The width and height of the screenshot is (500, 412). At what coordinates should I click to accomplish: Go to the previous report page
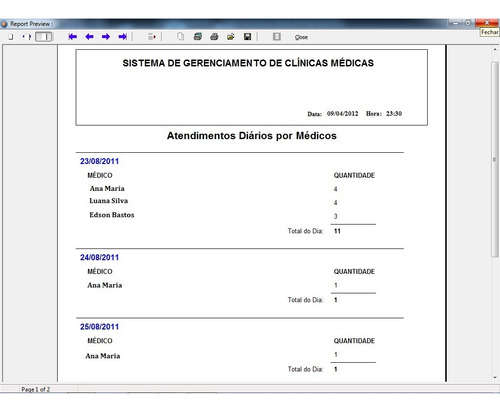[89, 37]
